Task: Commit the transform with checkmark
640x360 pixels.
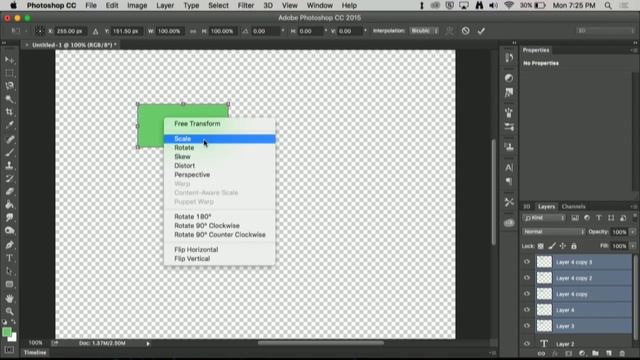Action: 481,31
